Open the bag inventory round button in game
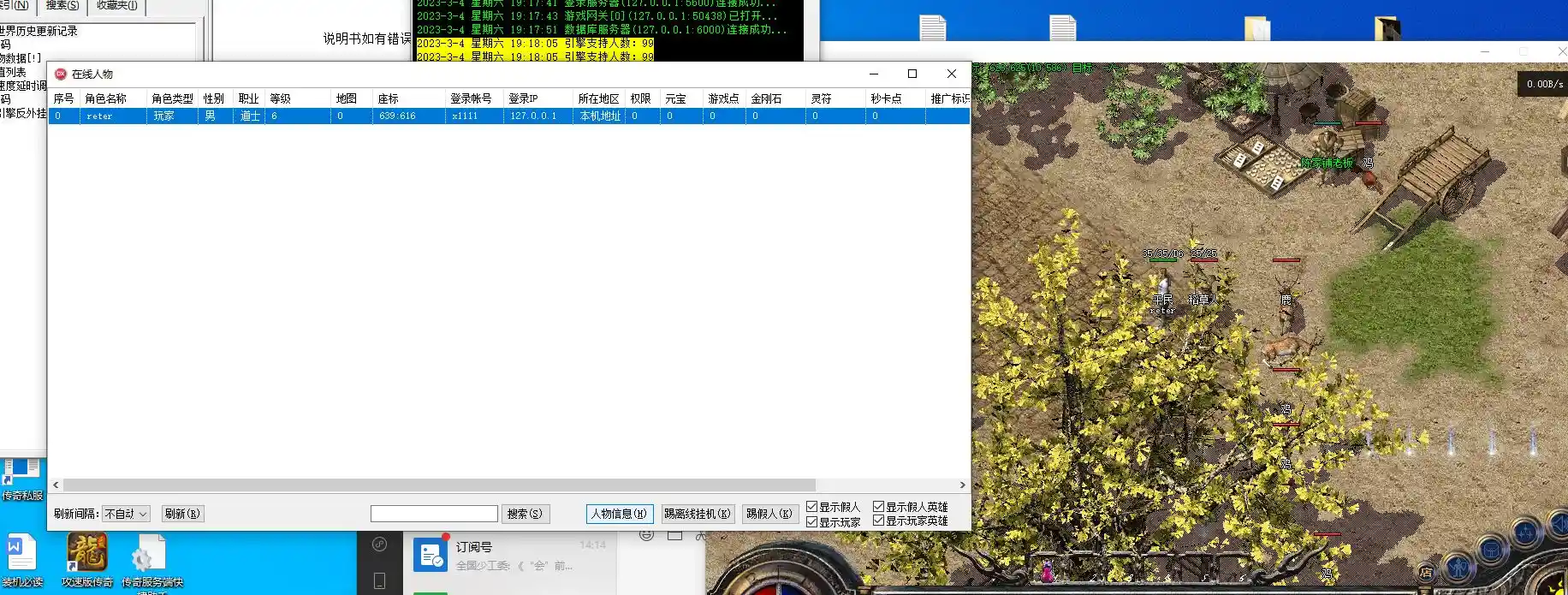The height and width of the screenshot is (595, 1568). 1491,550
